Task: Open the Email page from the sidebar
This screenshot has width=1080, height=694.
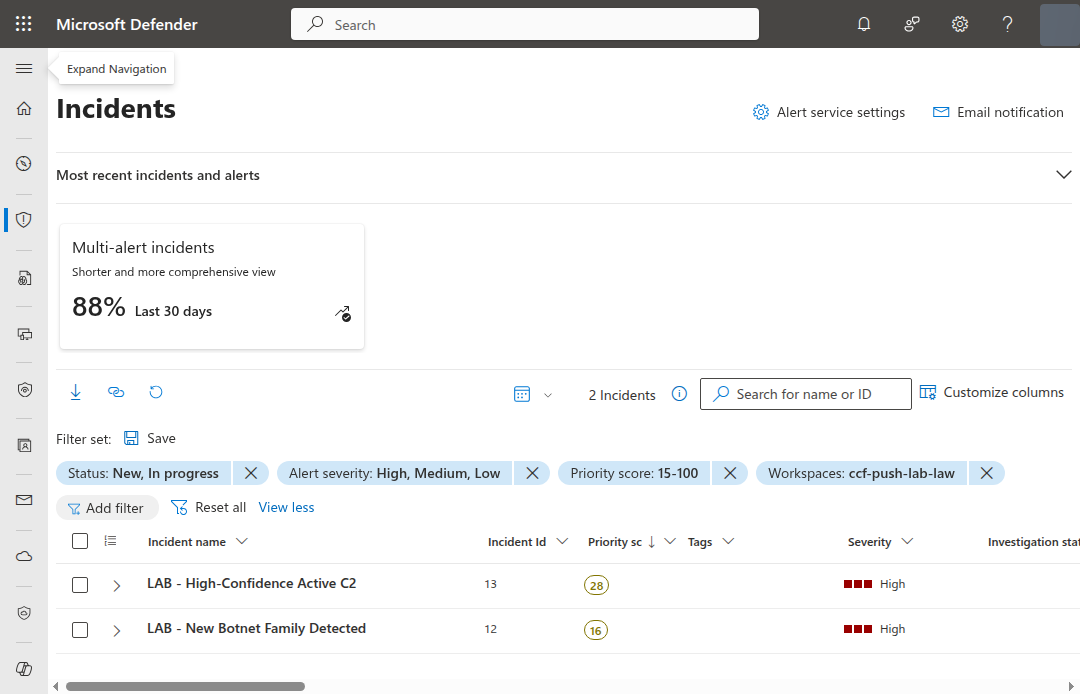Action: (x=23, y=500)
